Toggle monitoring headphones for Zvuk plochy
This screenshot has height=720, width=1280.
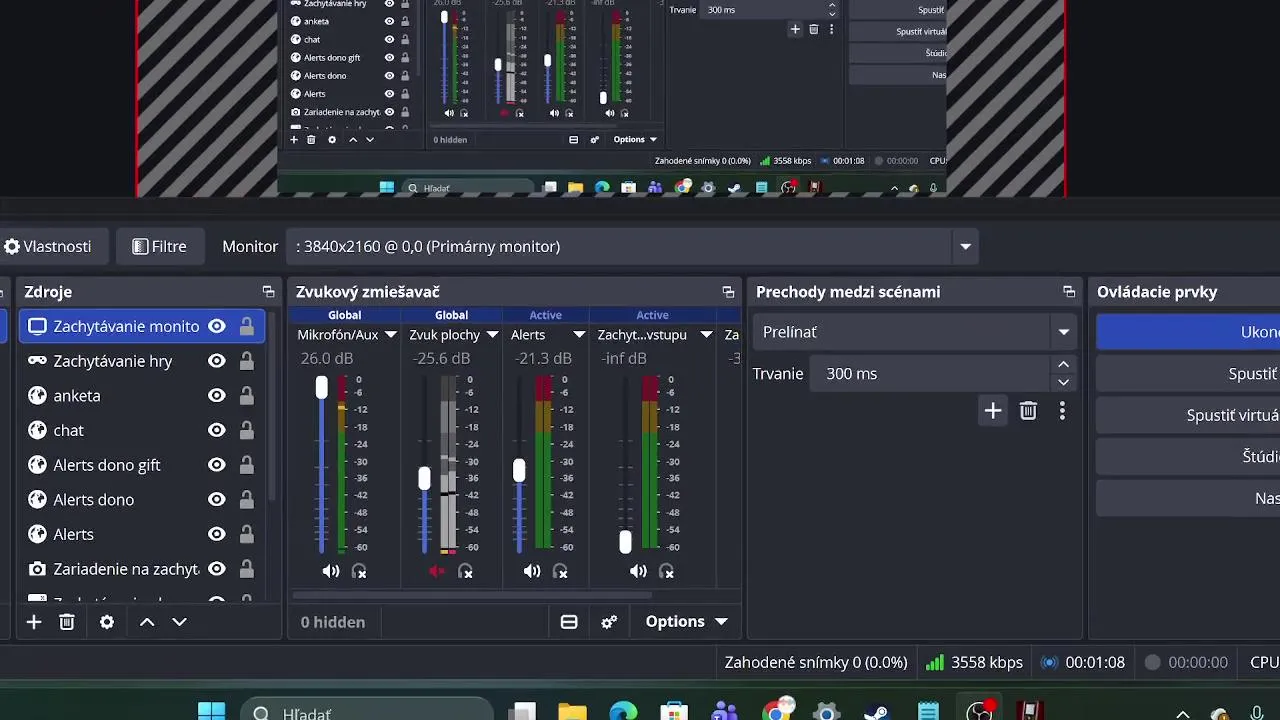coord(465,571)
